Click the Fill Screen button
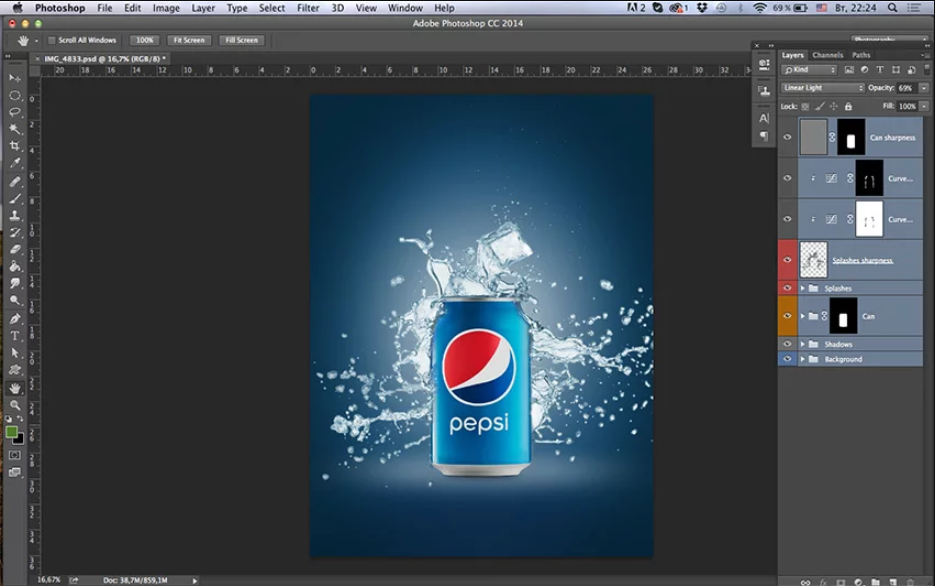 [x=242, y=41]
